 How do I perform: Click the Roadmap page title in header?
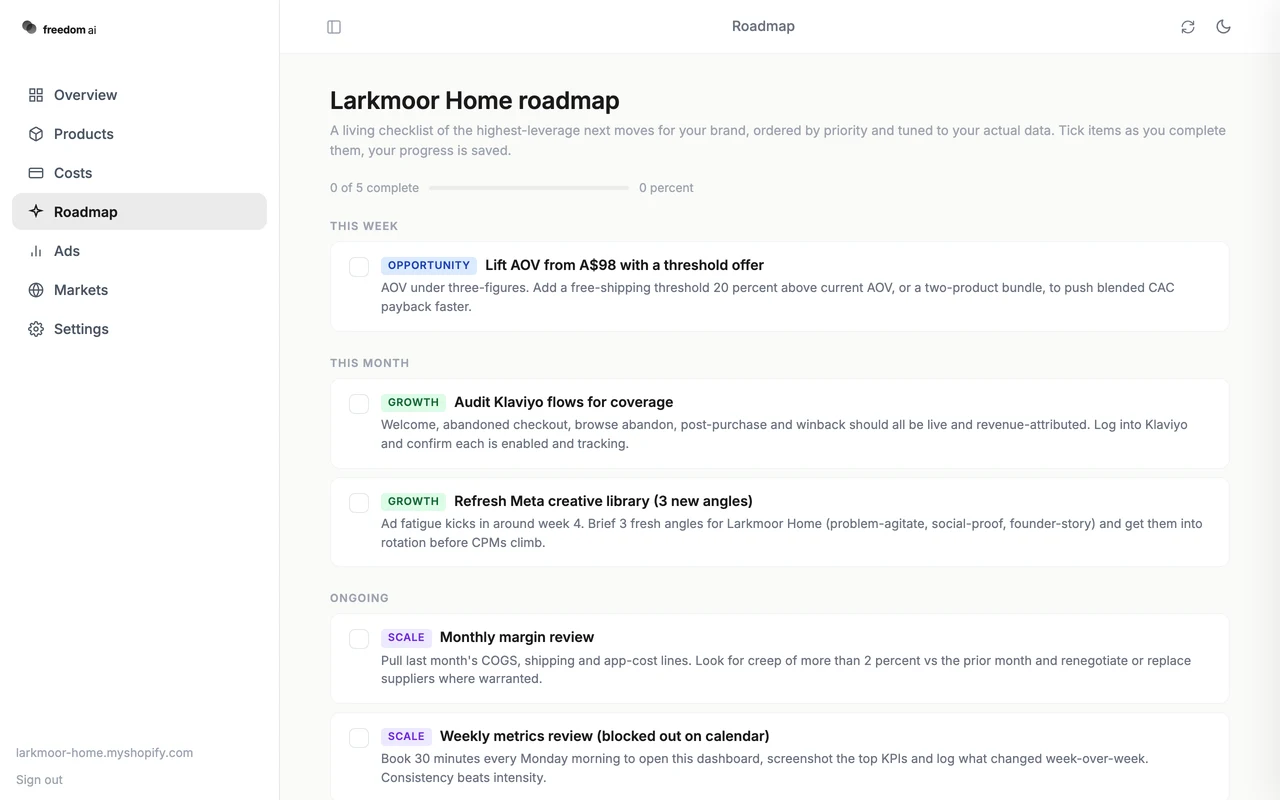tap(763, 26)
